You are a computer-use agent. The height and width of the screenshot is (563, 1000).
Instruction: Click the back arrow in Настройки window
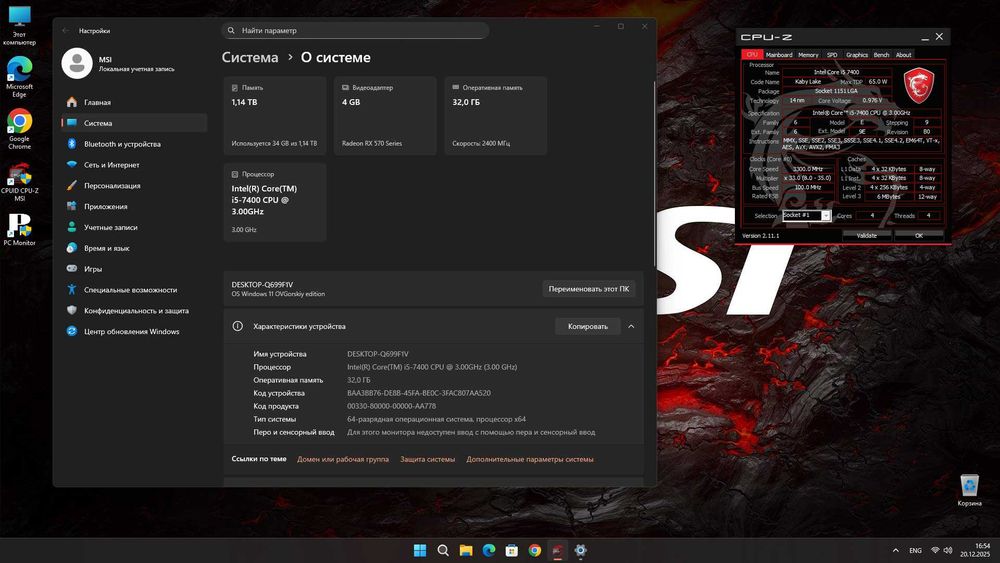point(66,31)
